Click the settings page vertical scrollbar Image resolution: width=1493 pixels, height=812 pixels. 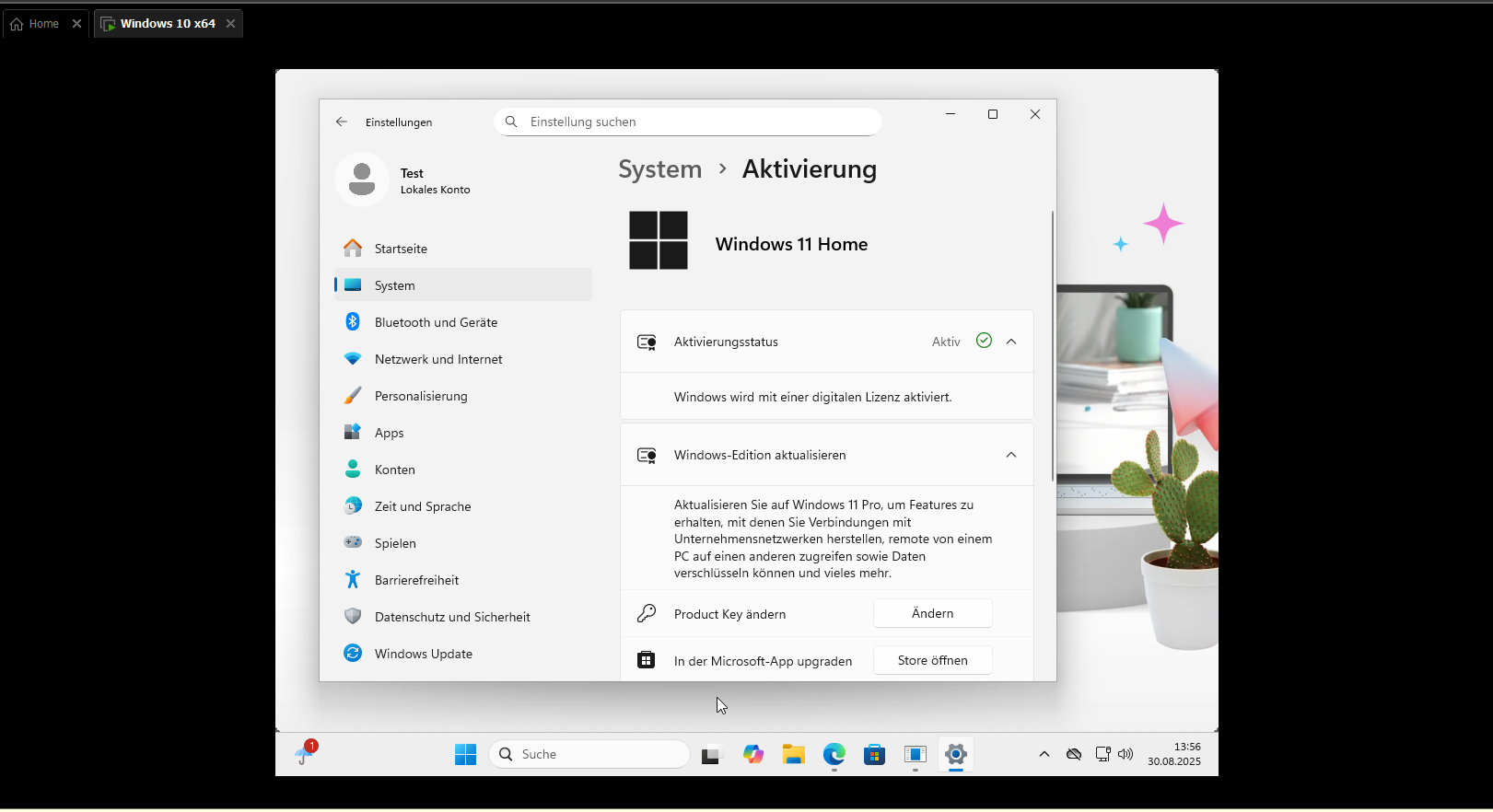coord(1053,345)
